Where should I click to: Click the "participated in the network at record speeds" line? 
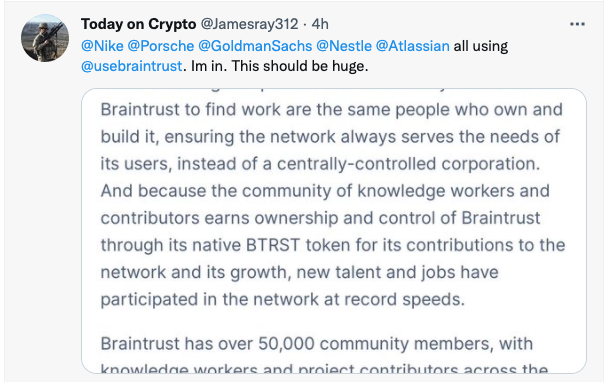click(x=283, y=300)
